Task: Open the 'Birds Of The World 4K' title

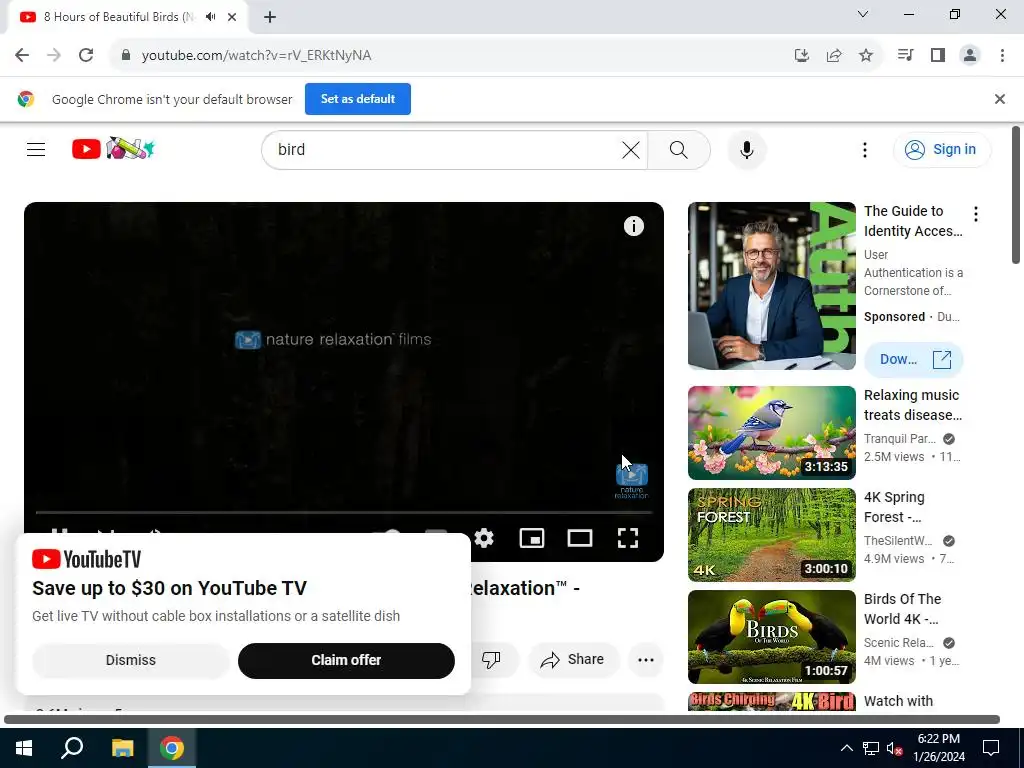Action: [x=903, y=609]
